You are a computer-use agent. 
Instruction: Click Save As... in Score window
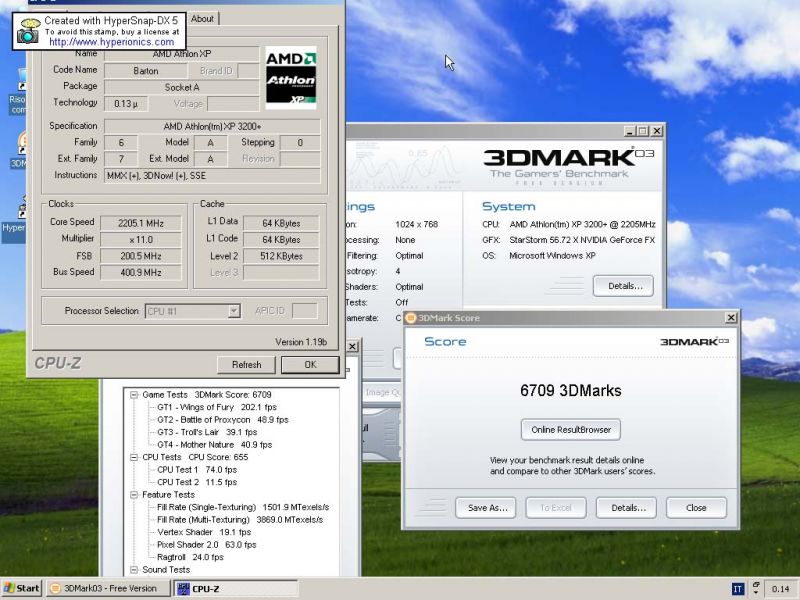(485, 508)
